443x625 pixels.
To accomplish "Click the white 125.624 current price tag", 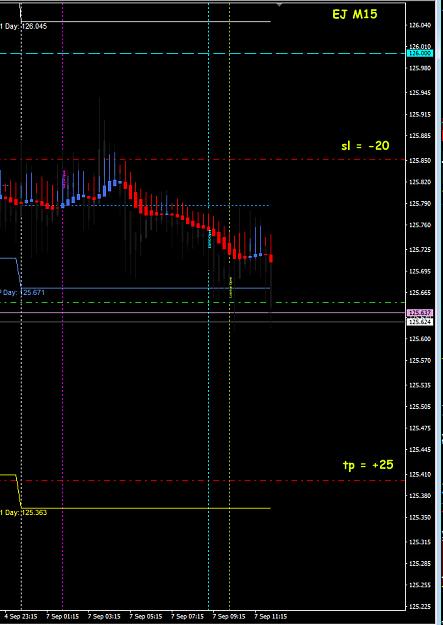I will [x=419, y=321].
